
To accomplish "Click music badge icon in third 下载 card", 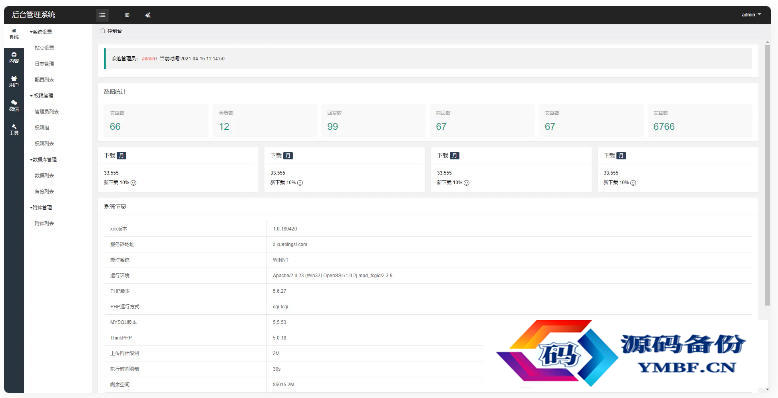I will pyautogui.click(x=454, y=155).
